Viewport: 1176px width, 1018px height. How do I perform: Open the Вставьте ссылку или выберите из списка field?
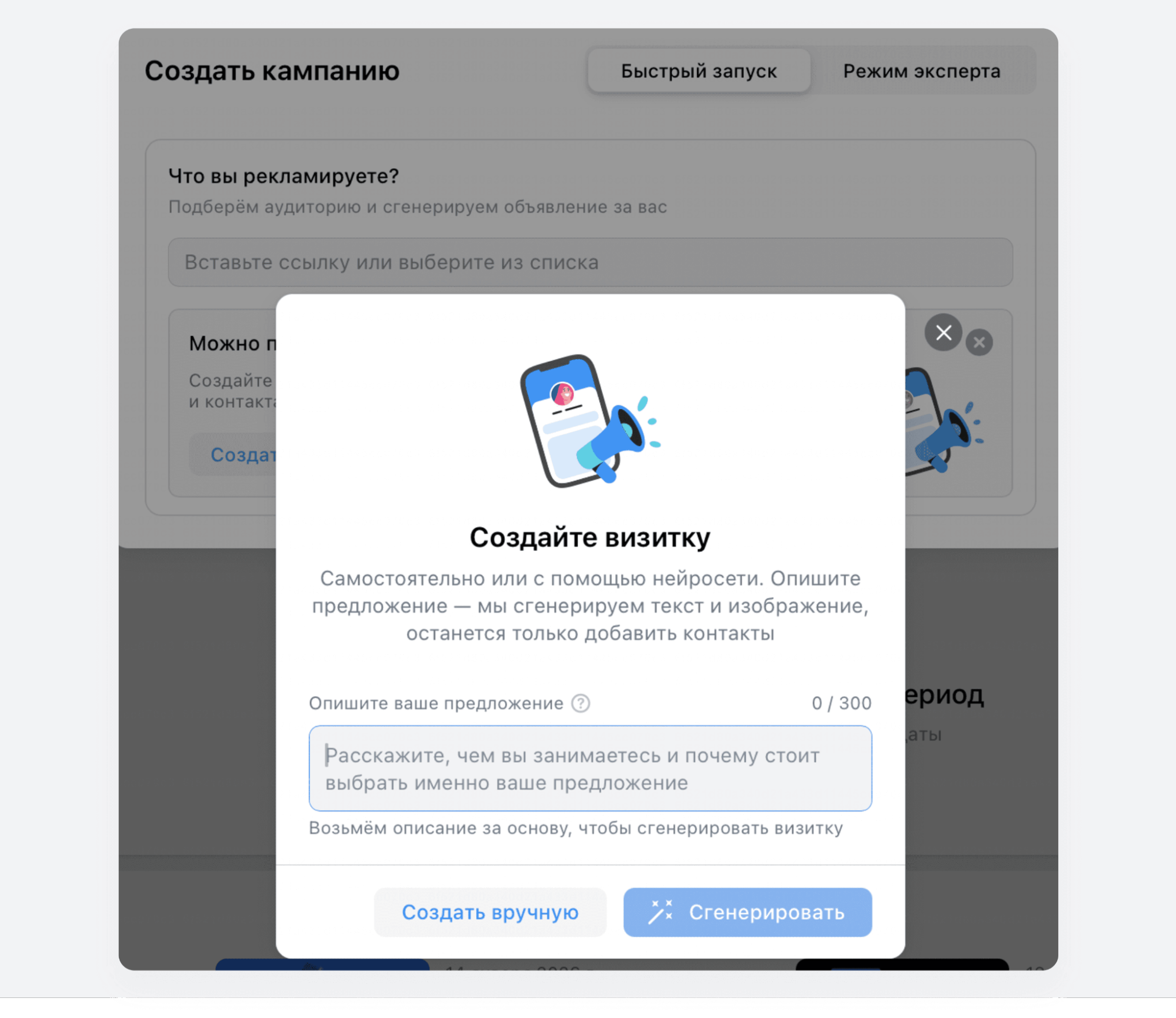[x=590, y=262]
